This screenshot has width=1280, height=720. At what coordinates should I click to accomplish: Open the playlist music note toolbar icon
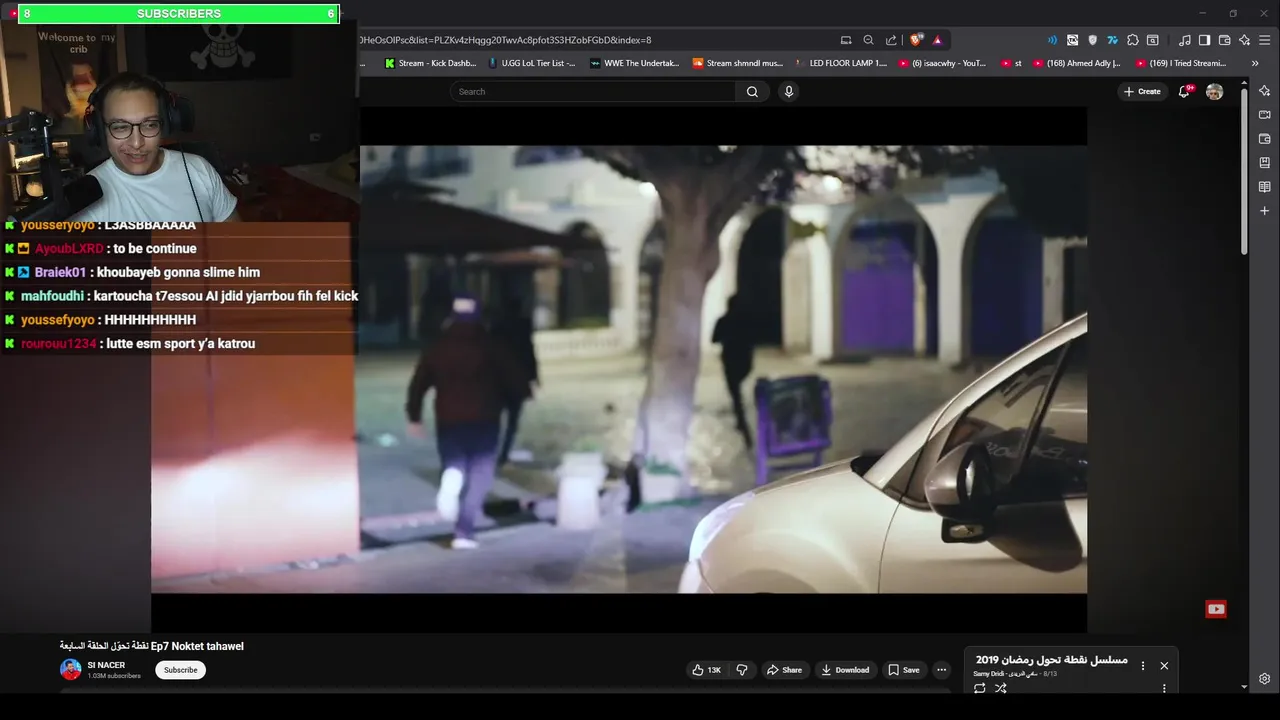point(1185,40)
